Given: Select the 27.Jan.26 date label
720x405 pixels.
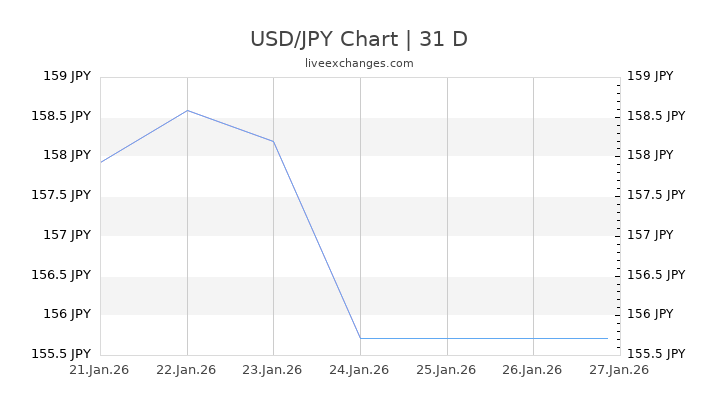Looking at the screenshot, I should (619, 369).
